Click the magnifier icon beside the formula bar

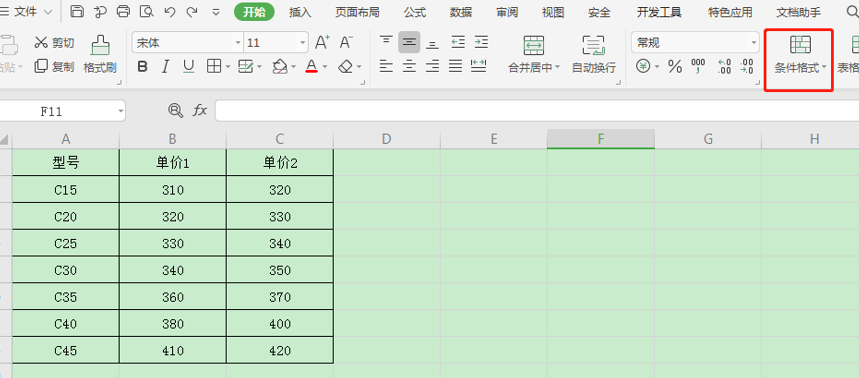pos(175,111)
